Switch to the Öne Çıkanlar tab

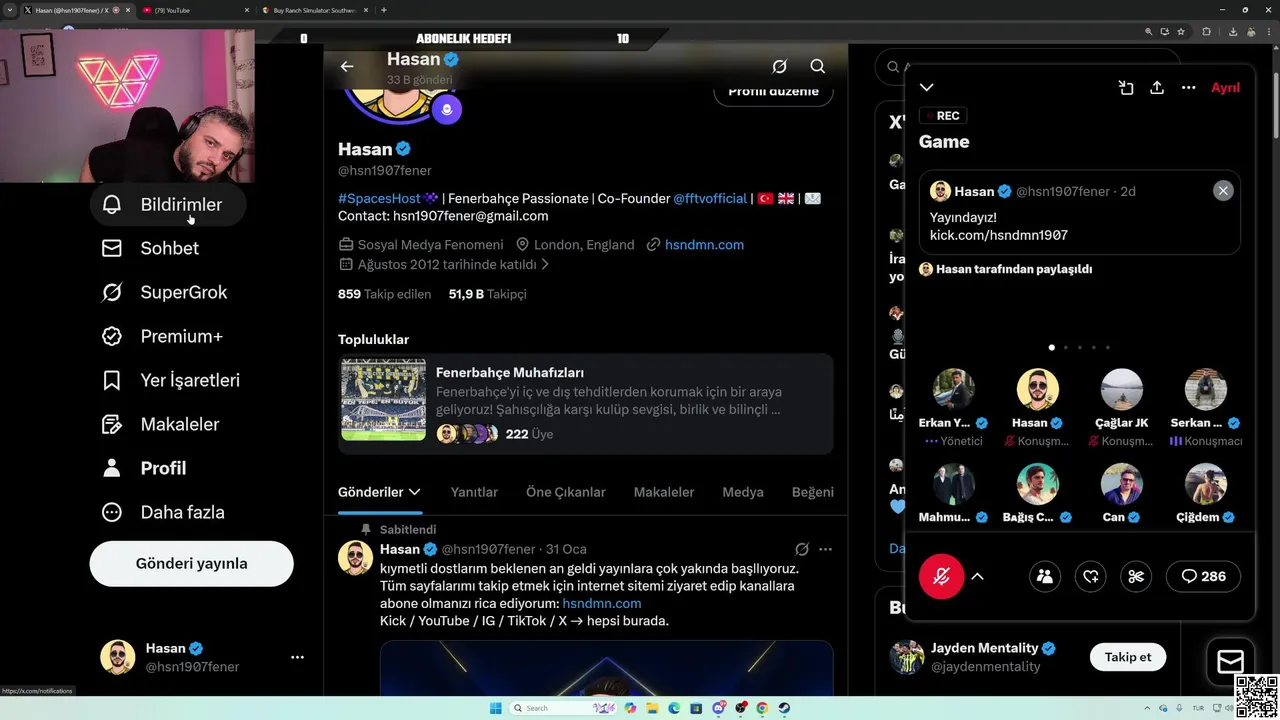point(566,492)
